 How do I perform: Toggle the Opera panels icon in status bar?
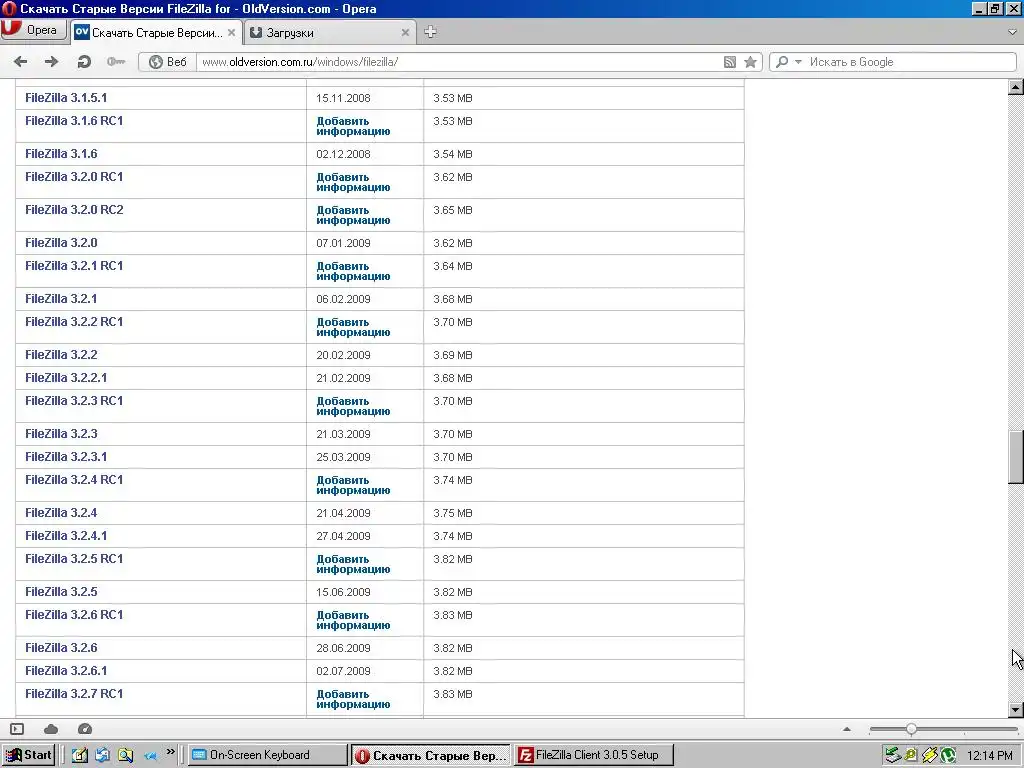coord(17,729)
